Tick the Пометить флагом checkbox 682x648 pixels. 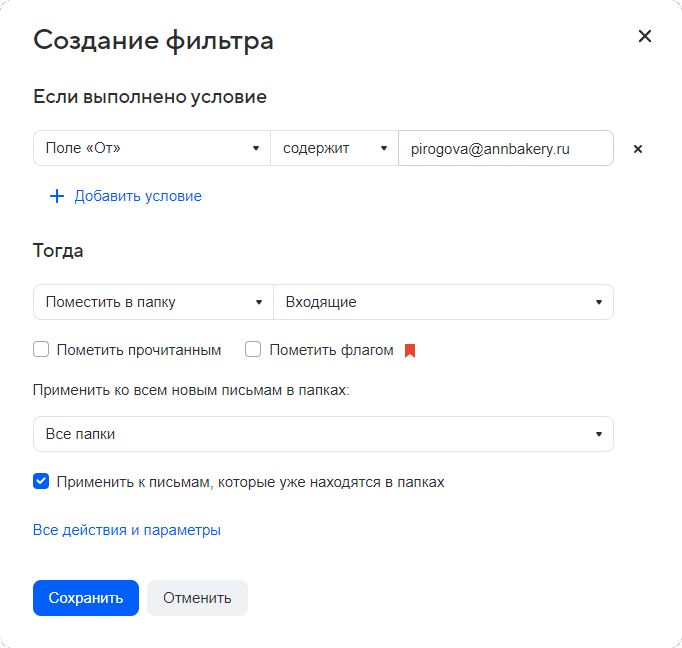coord(253,350)
